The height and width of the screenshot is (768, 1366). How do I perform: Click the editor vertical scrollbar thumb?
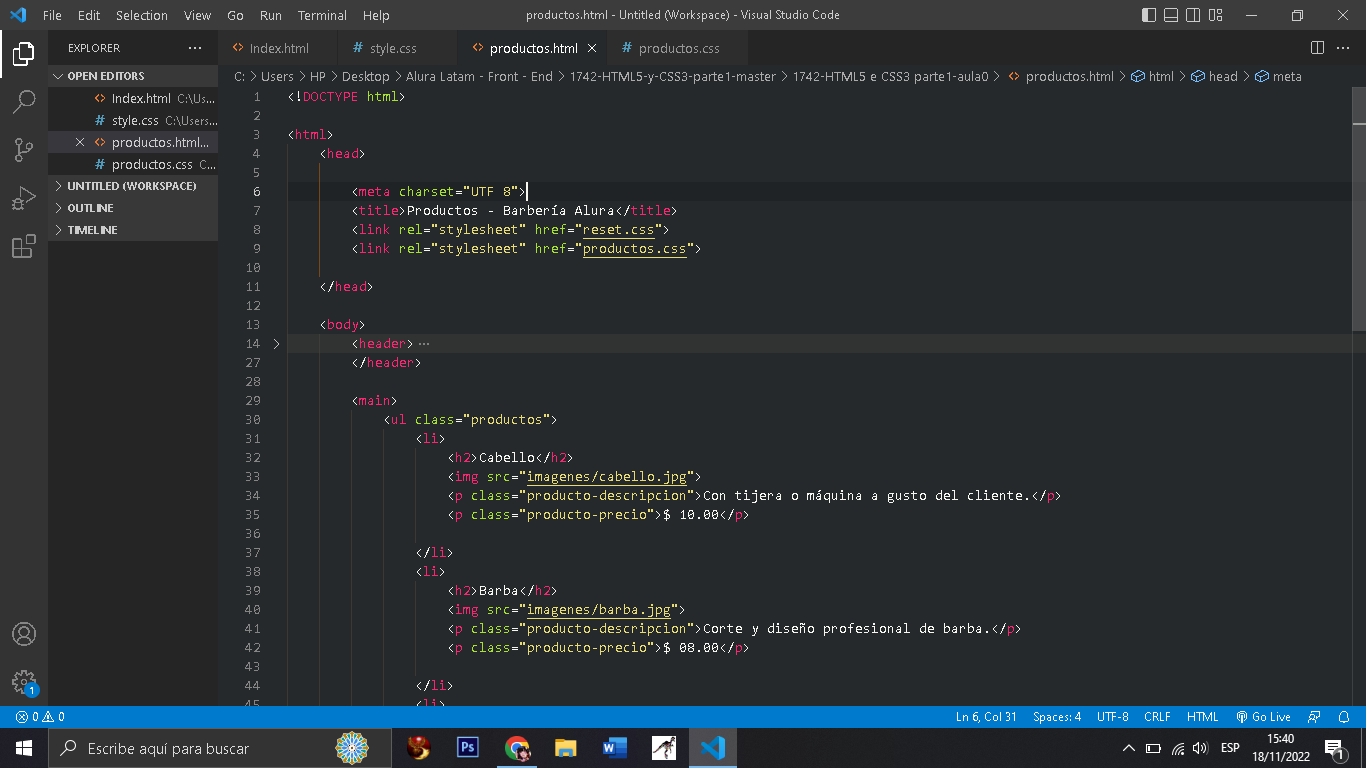click(1359, 209)
